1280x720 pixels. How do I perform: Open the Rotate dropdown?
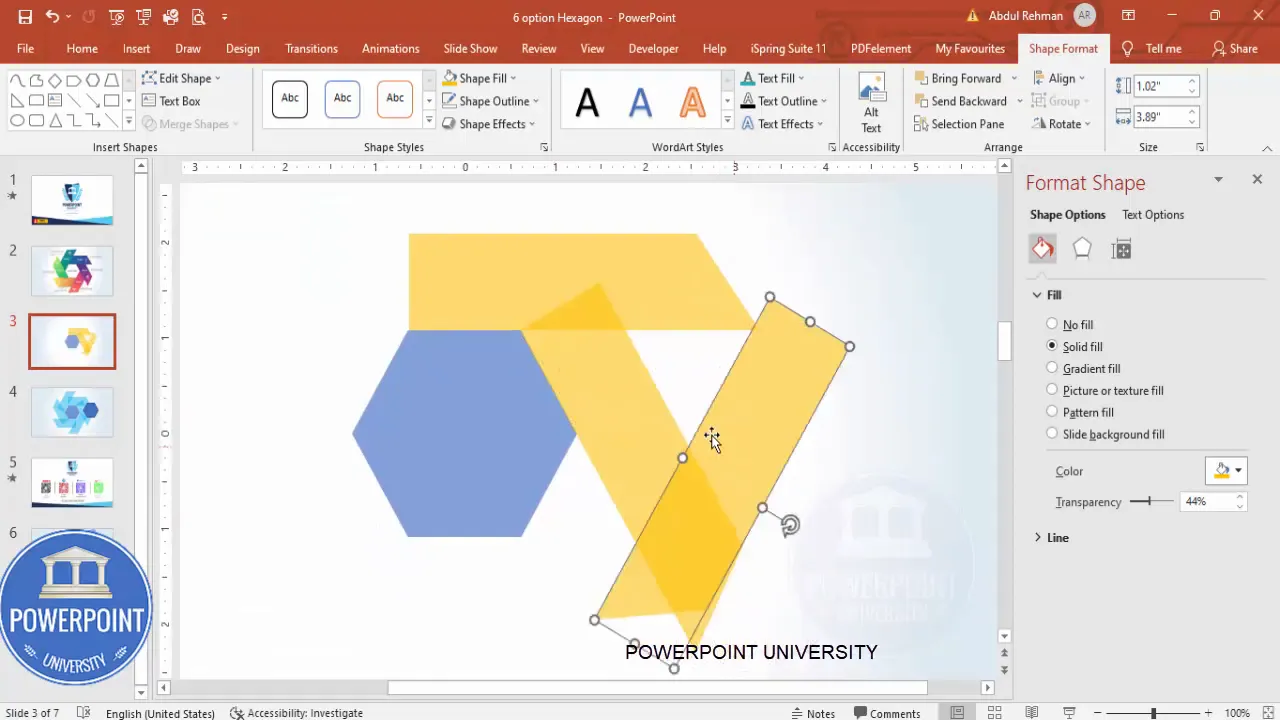1062,124
